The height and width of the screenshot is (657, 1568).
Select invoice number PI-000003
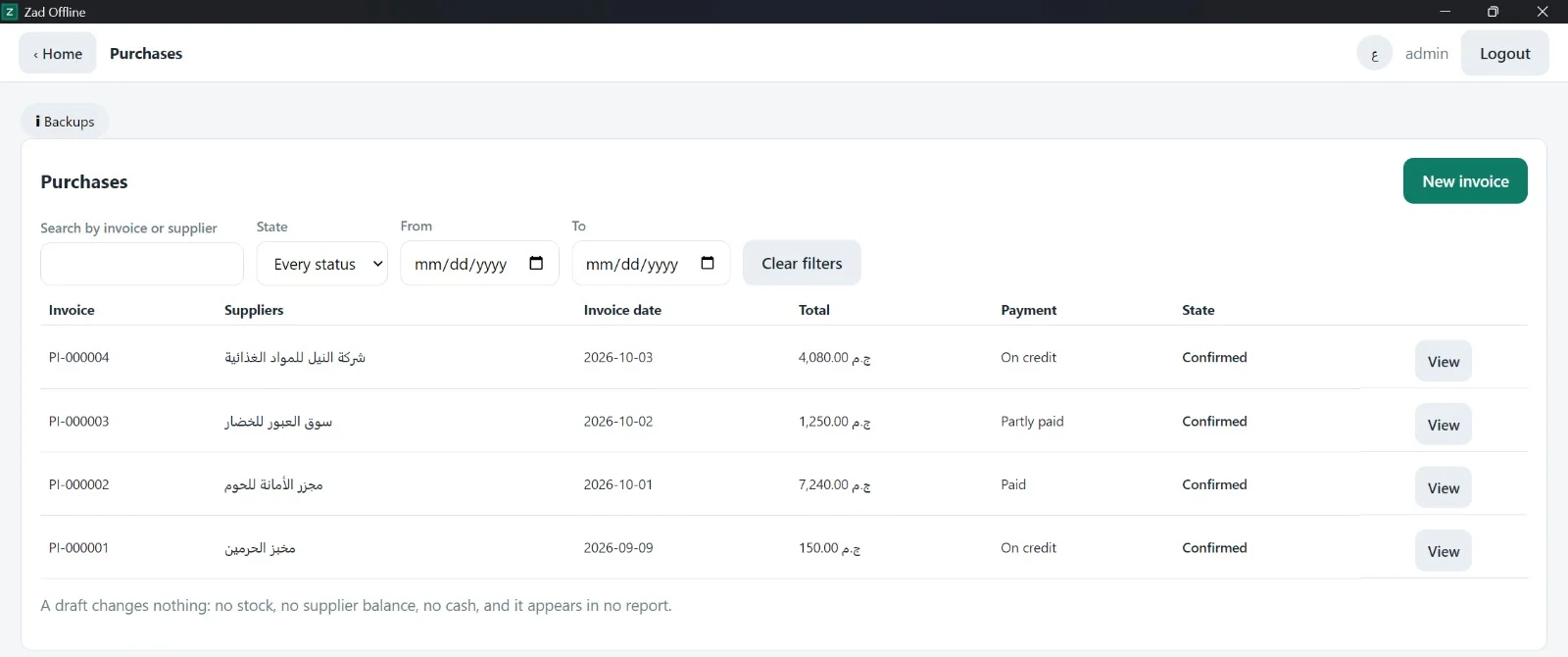79,421
